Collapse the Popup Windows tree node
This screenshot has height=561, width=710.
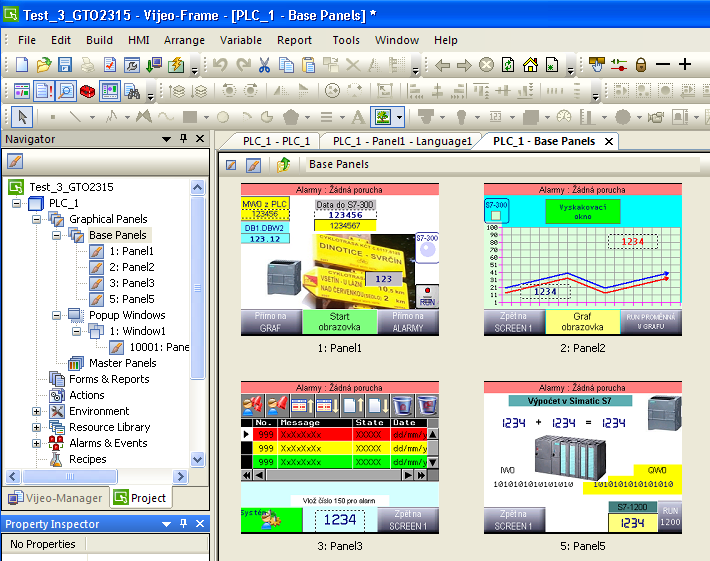56,315
